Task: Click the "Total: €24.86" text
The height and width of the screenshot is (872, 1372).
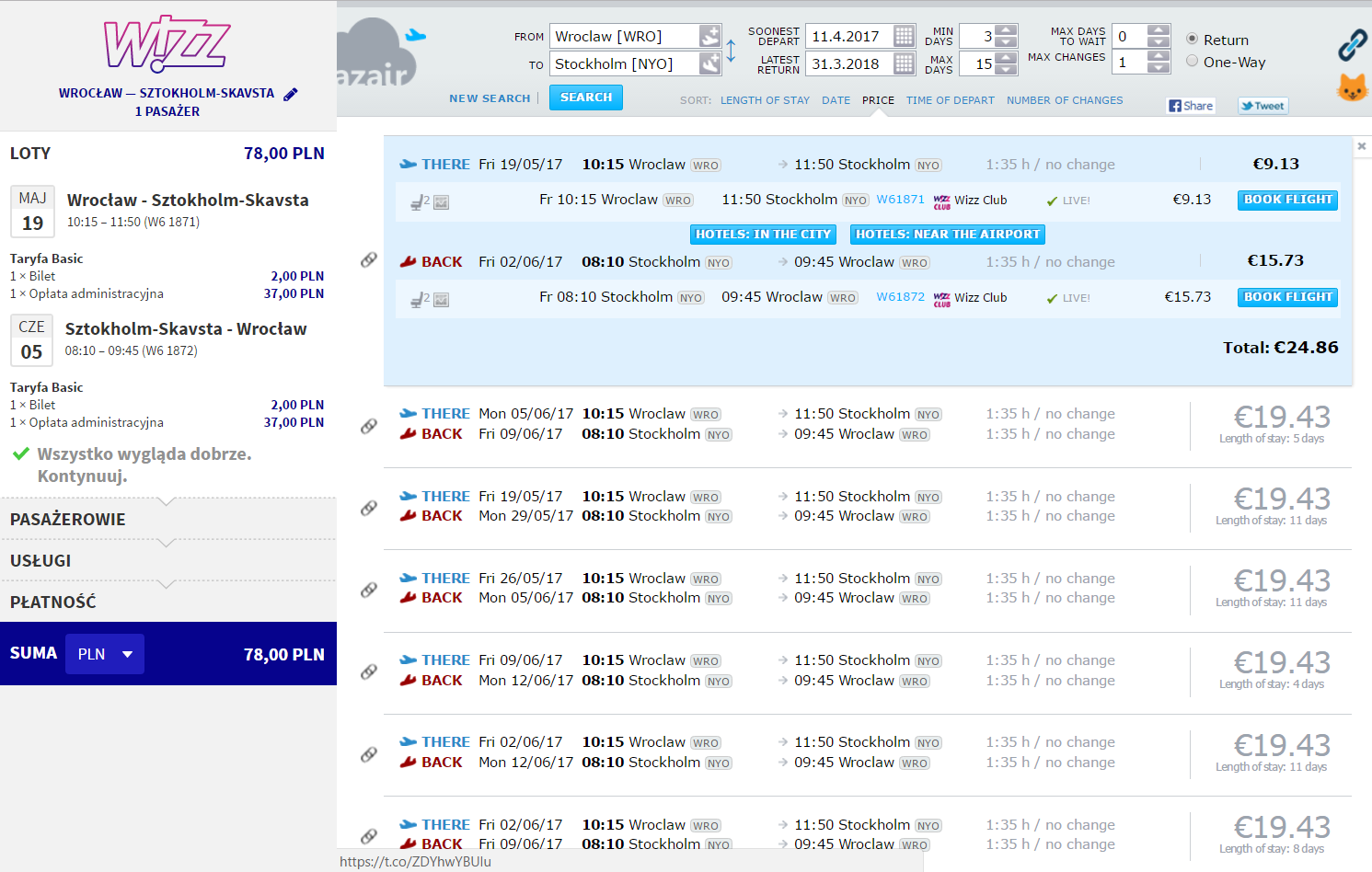Action: [x=1280, y=348]
